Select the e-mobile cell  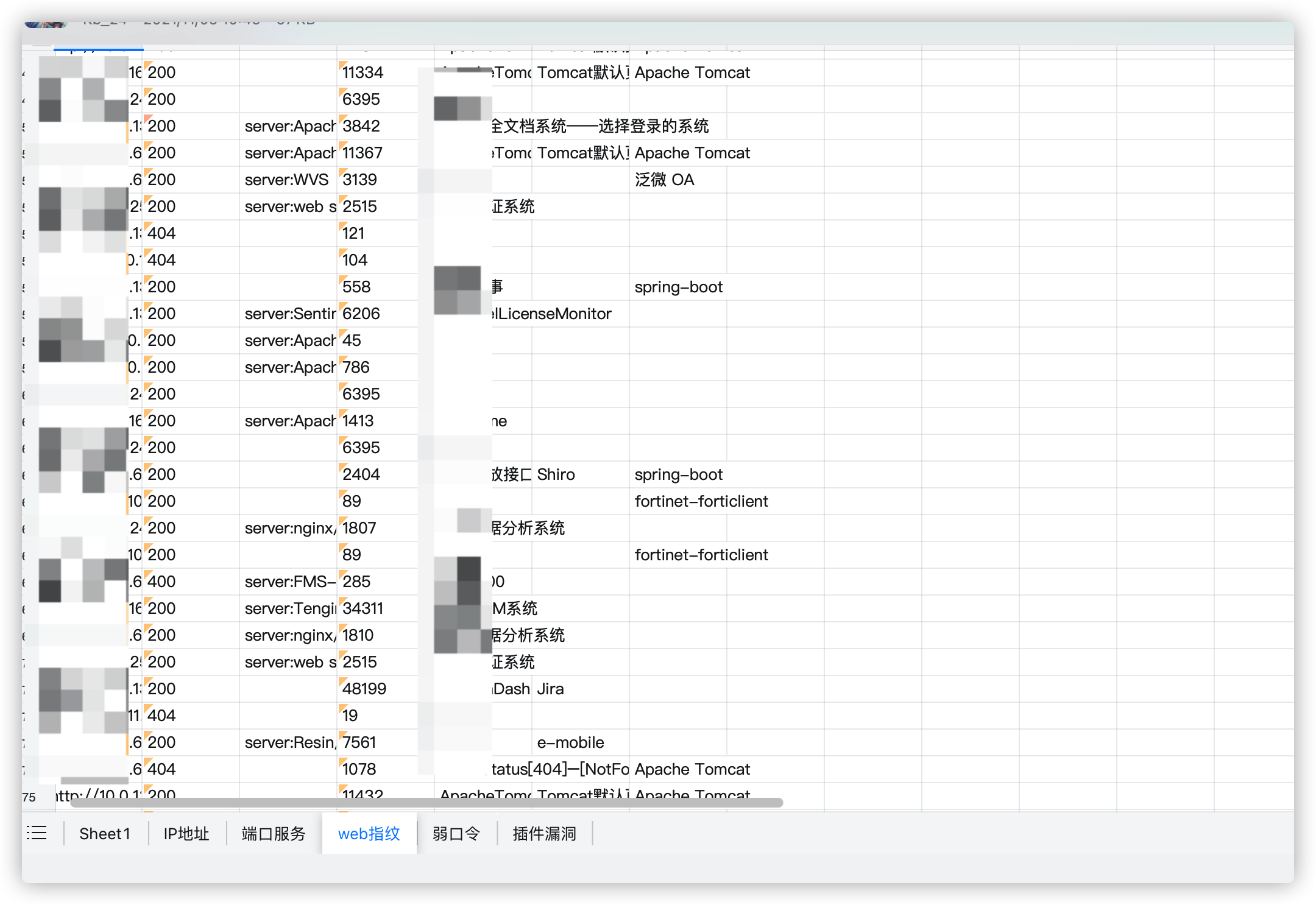tap(570, 742)
